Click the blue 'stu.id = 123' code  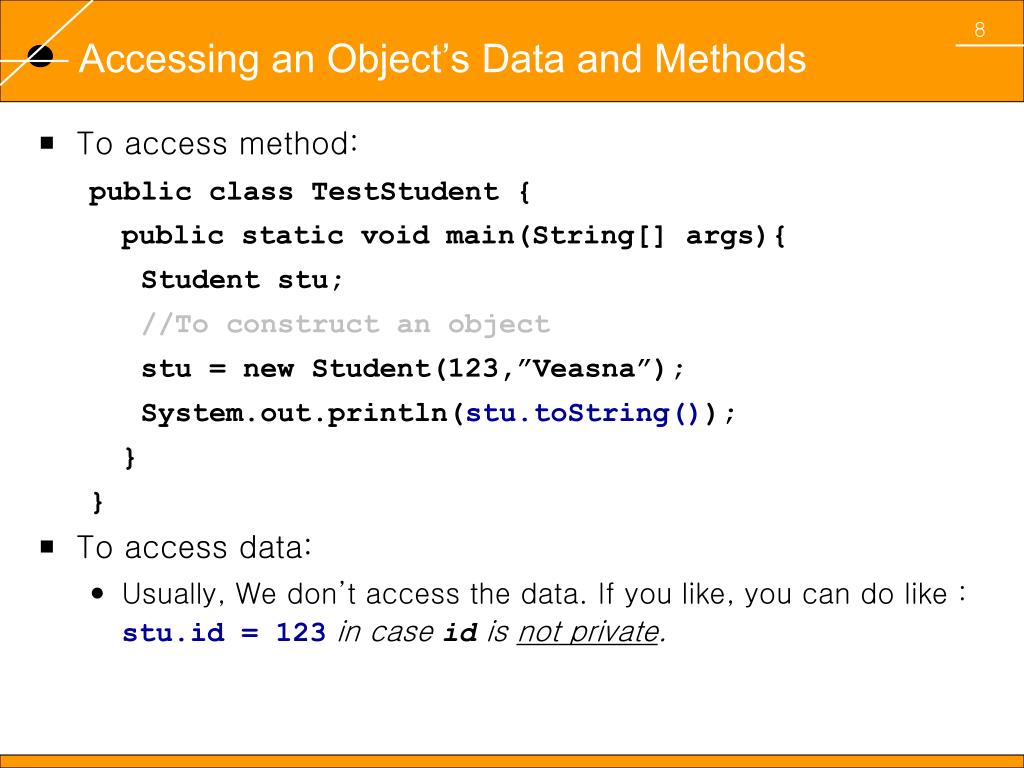point(224,633)
